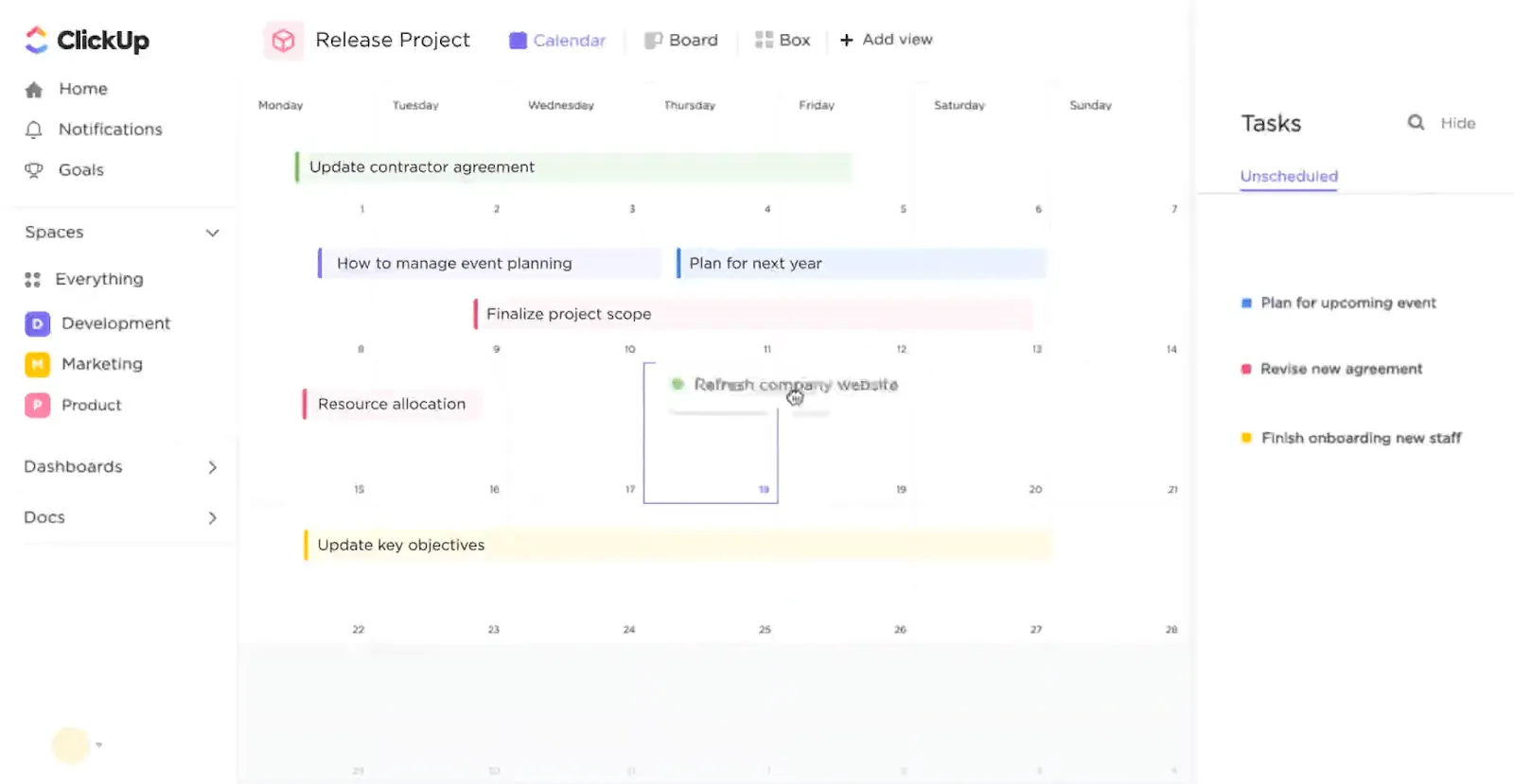Viewport: 1514px width, 784px height.
Task: Click the Monday column header
Action: [x=281, y=105]
